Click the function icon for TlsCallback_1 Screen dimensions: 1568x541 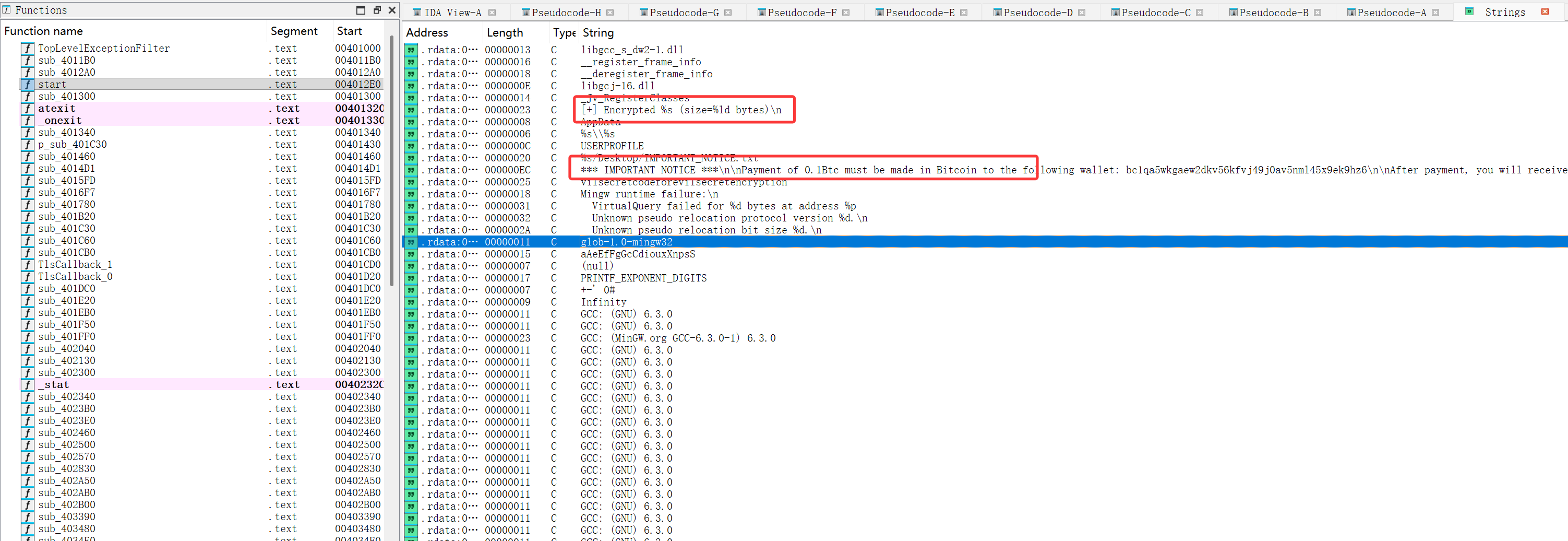click(x=27, y=264)
